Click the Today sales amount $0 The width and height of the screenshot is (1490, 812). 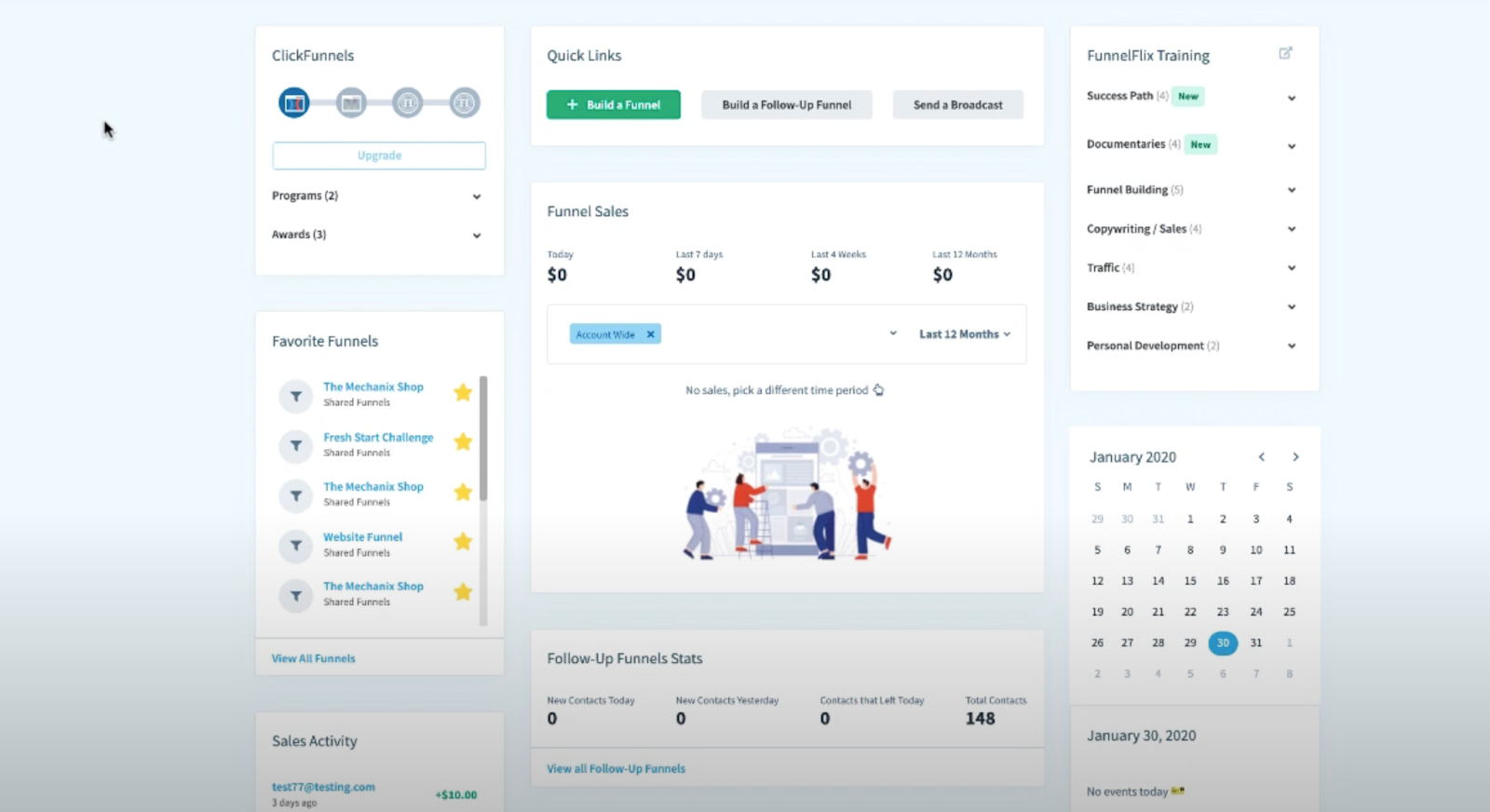(557, 275)
